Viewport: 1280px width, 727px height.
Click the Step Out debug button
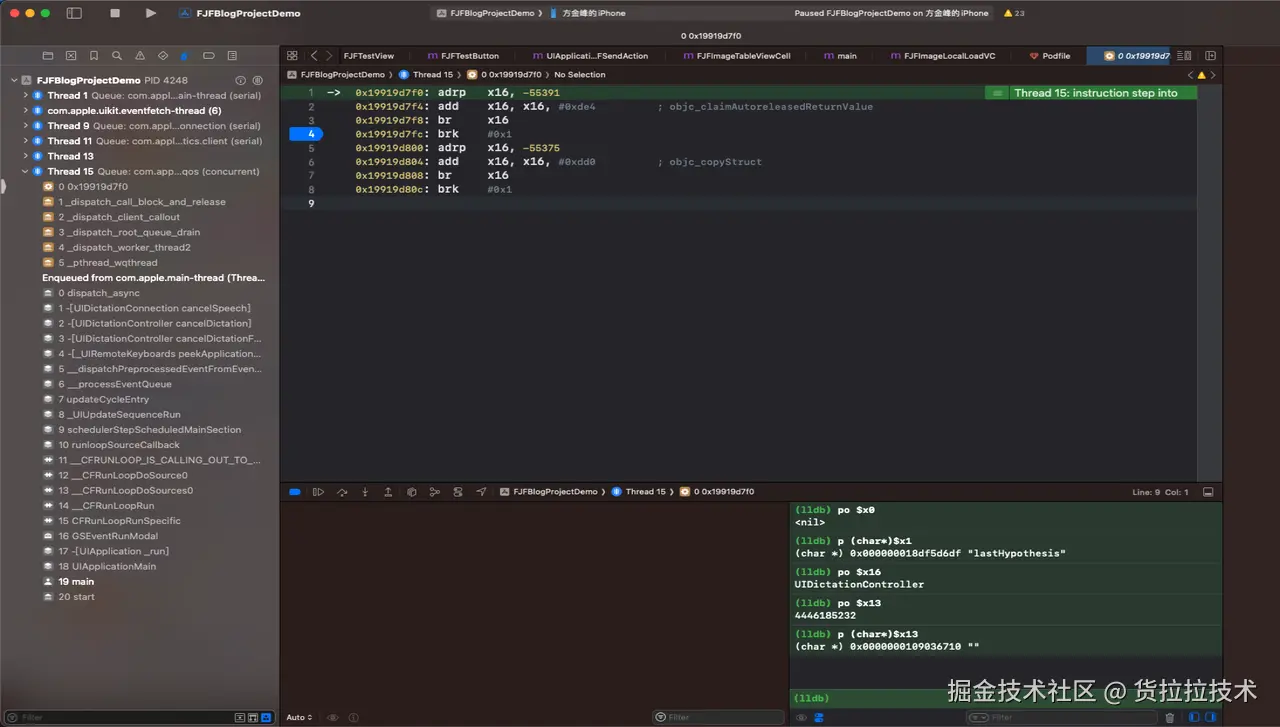tap(388, 492)
